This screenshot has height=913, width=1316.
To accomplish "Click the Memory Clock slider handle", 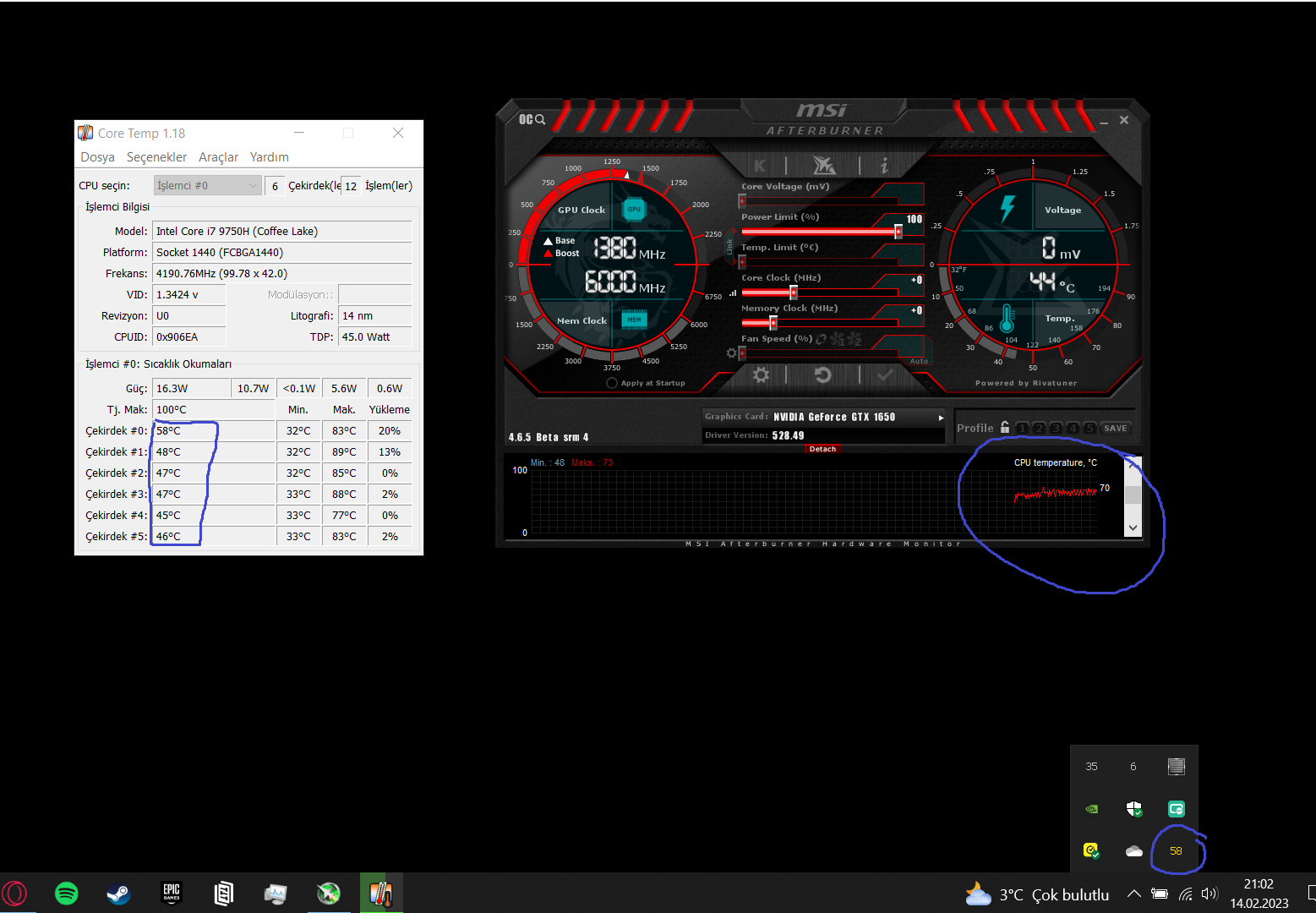I will [x=773, y=323].
